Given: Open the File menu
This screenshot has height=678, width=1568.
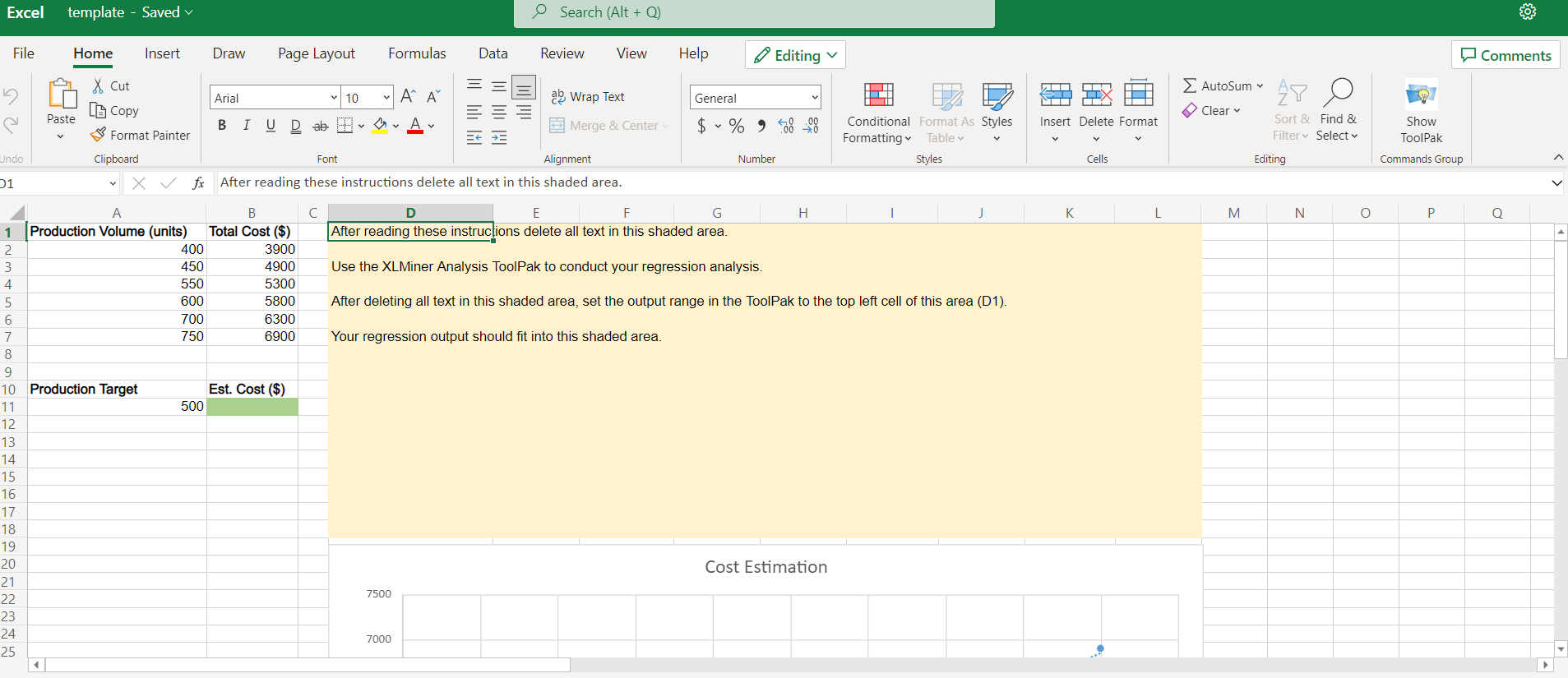Looking at the screenshot, I should point(24,53).
